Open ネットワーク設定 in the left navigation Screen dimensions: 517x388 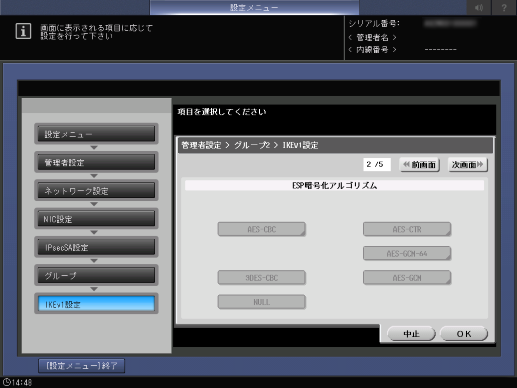[x=96, y=191]
